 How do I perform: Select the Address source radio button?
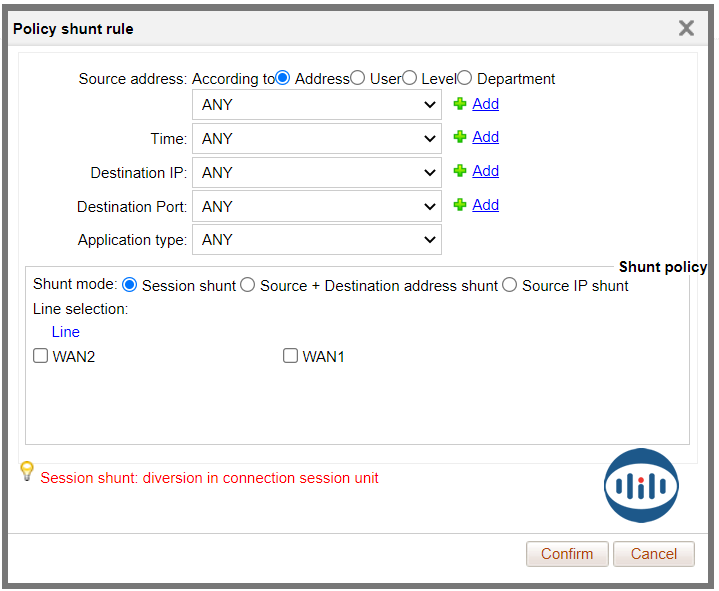click(x=283, y=78)
